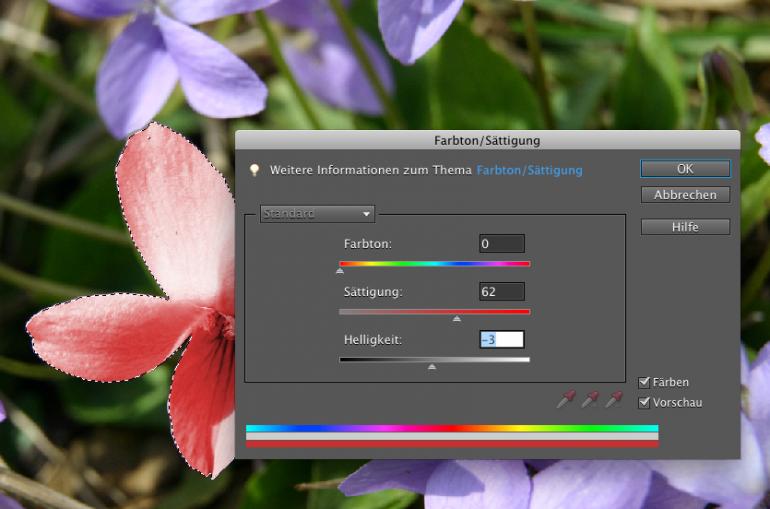
Task: Click the Sättigung slider handle
Action: coord(457,319)
